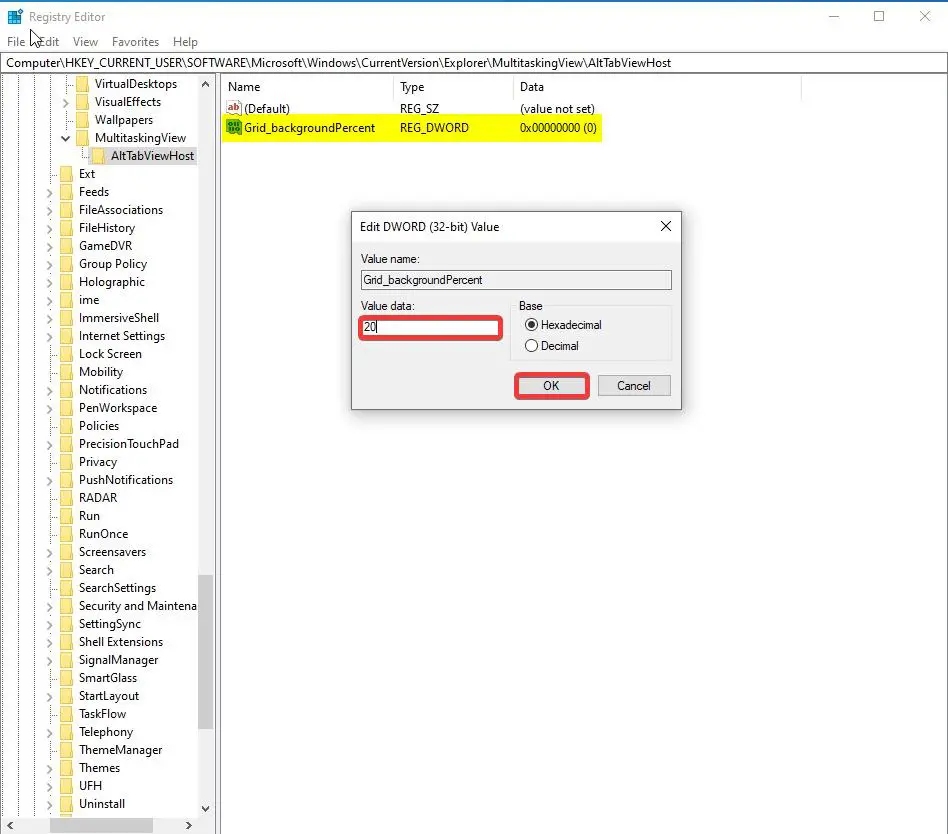The image size is (948, 834).
Task: Click the FileAssociations folder icon
Action: [x=67, y=210]
